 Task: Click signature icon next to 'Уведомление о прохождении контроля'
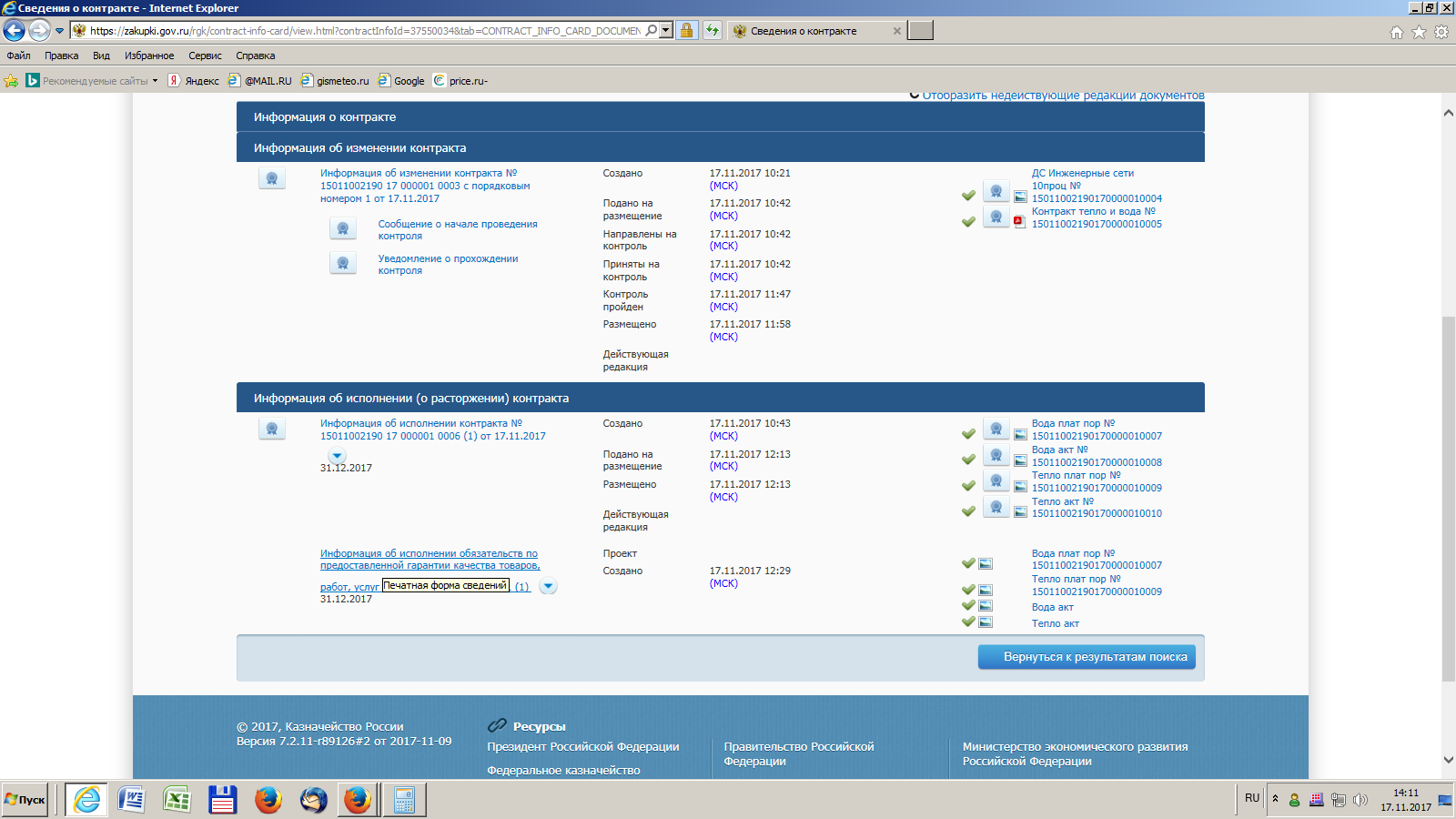tap(343, 264)
